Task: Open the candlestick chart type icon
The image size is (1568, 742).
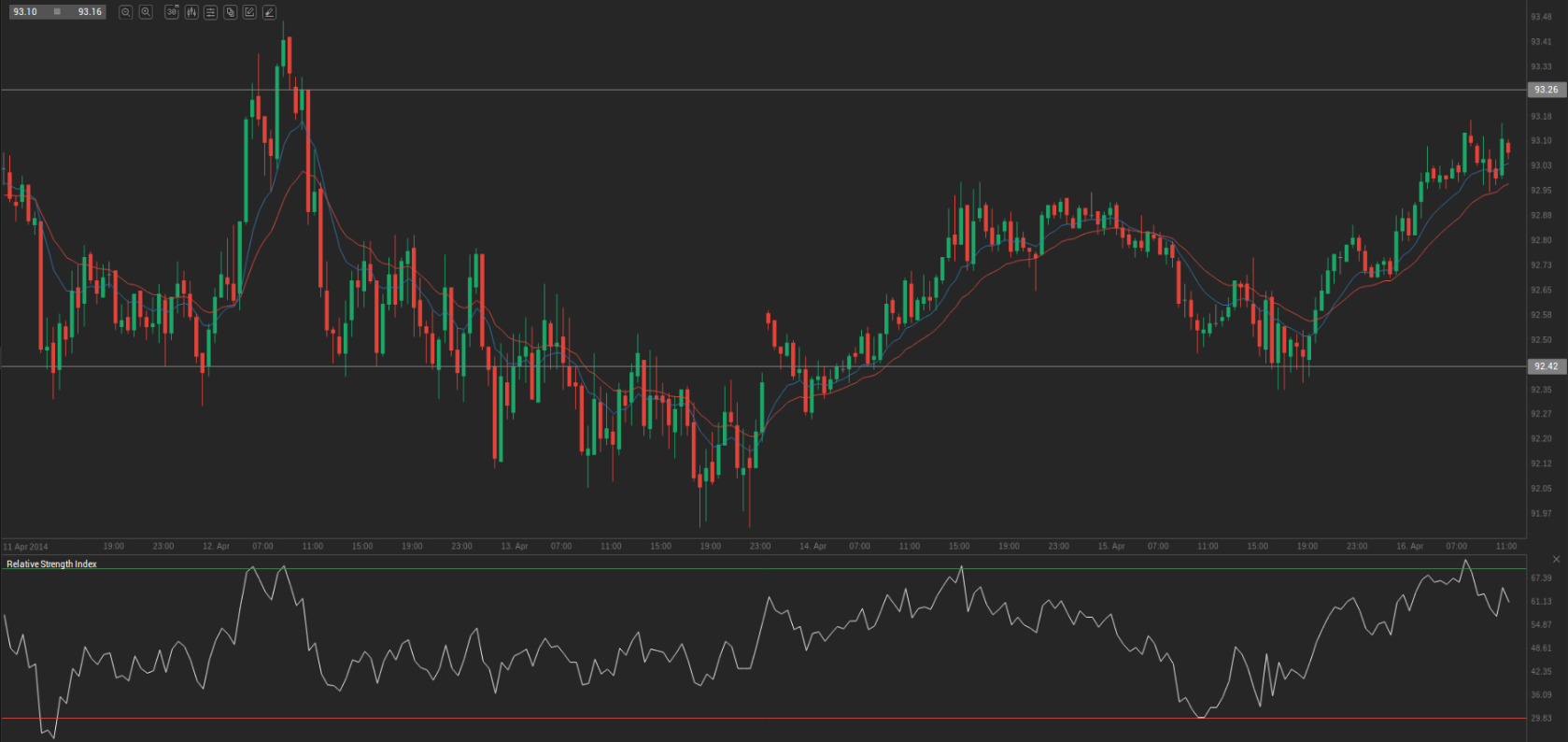Action: tap(191, 12)
